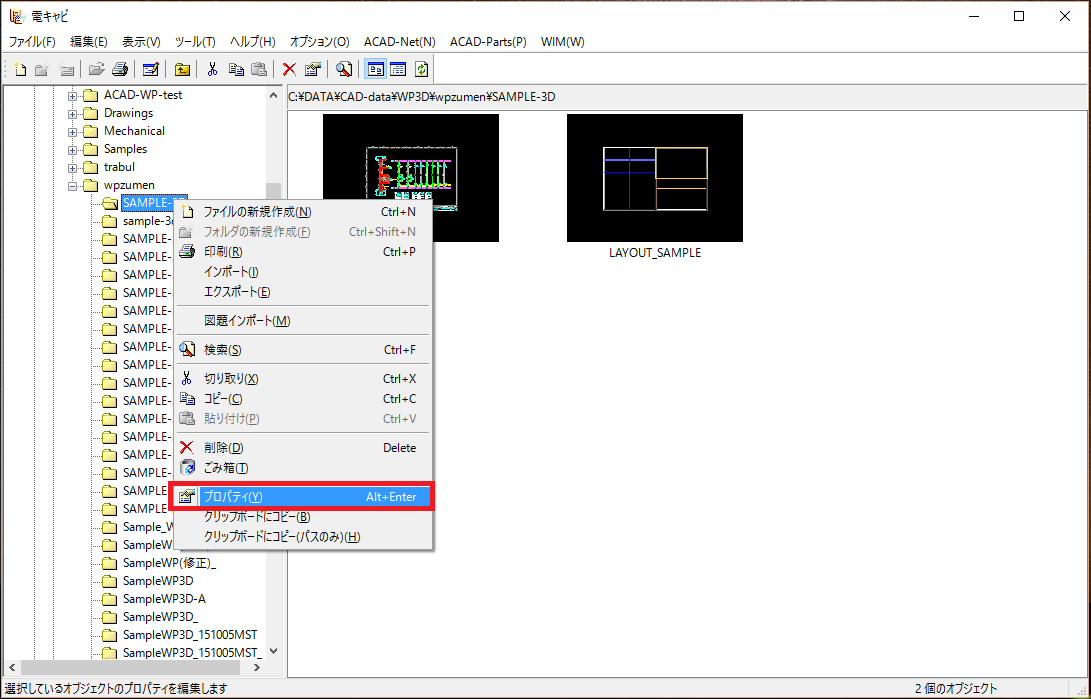
Task: Toggle thumbnail view mode in toolbar
Action: click(x=376, y=69)
